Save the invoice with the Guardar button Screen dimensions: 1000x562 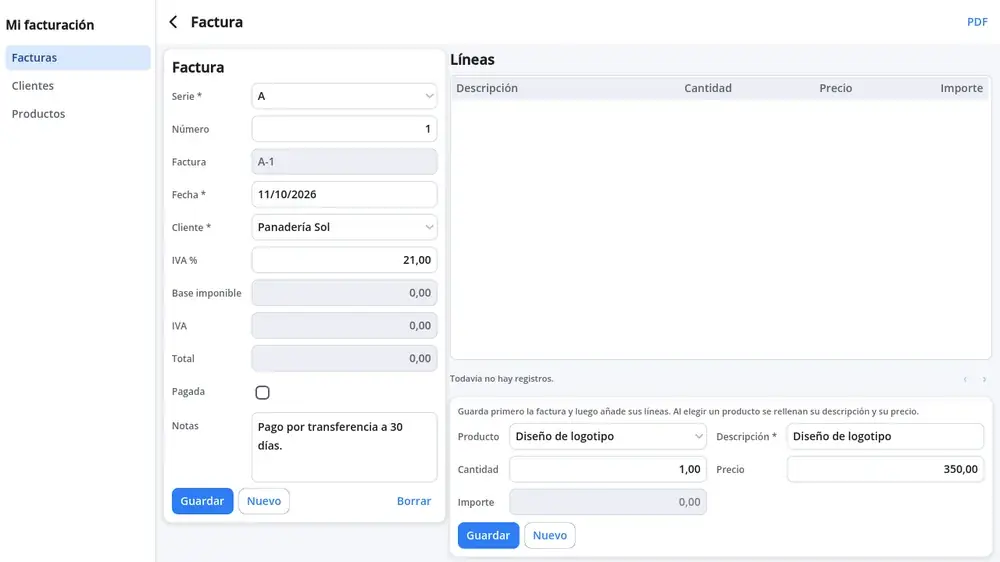click(x=202, y=501)
